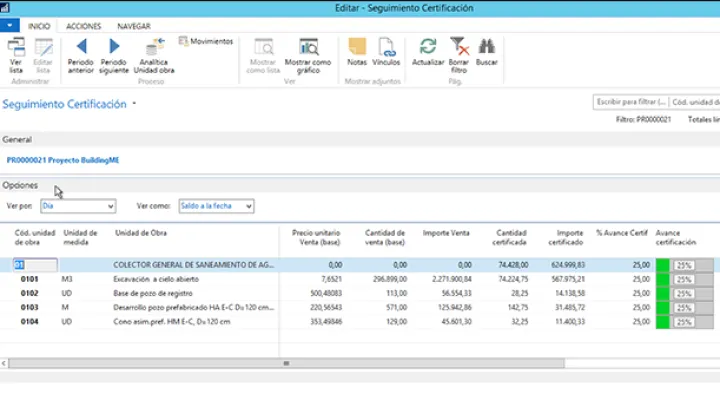This screenshot has width=720, height=407.
Task: Open the Notas attachment icon
Action: pyautogui.click(x=357, y=47)
